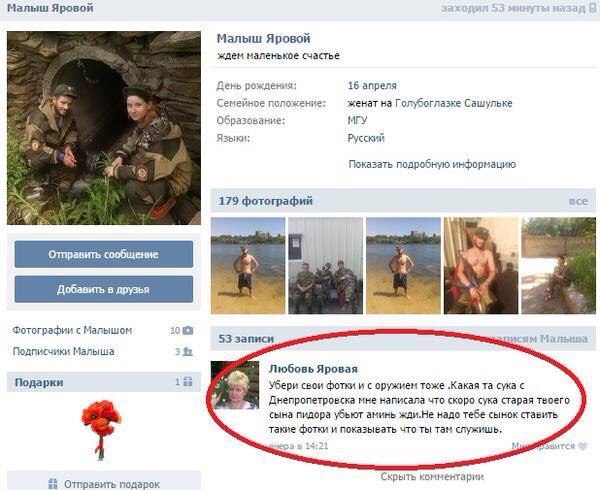Open Фотографии с Малышом link
Viewport: 600px width, 490px height.
click(x=72, y=330)
